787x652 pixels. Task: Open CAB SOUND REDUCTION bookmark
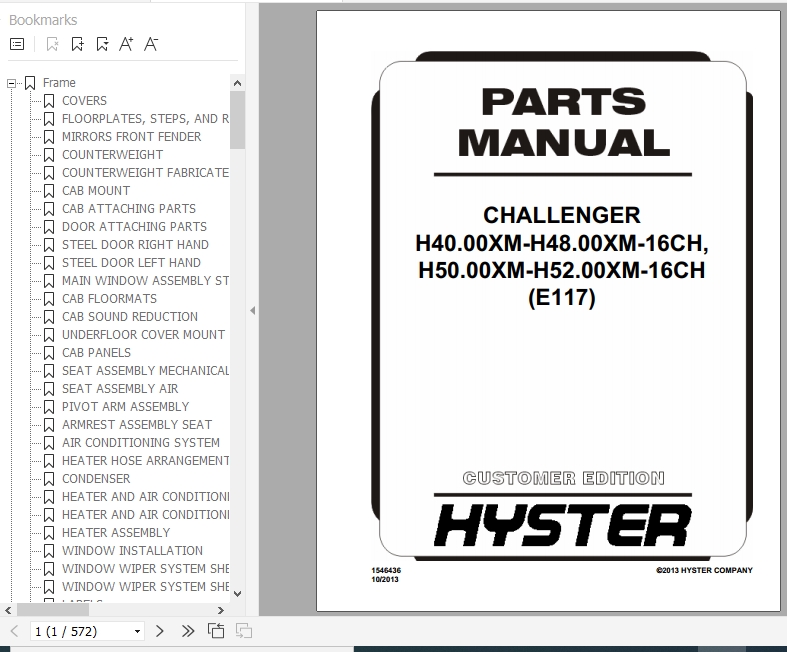[130, 317]
